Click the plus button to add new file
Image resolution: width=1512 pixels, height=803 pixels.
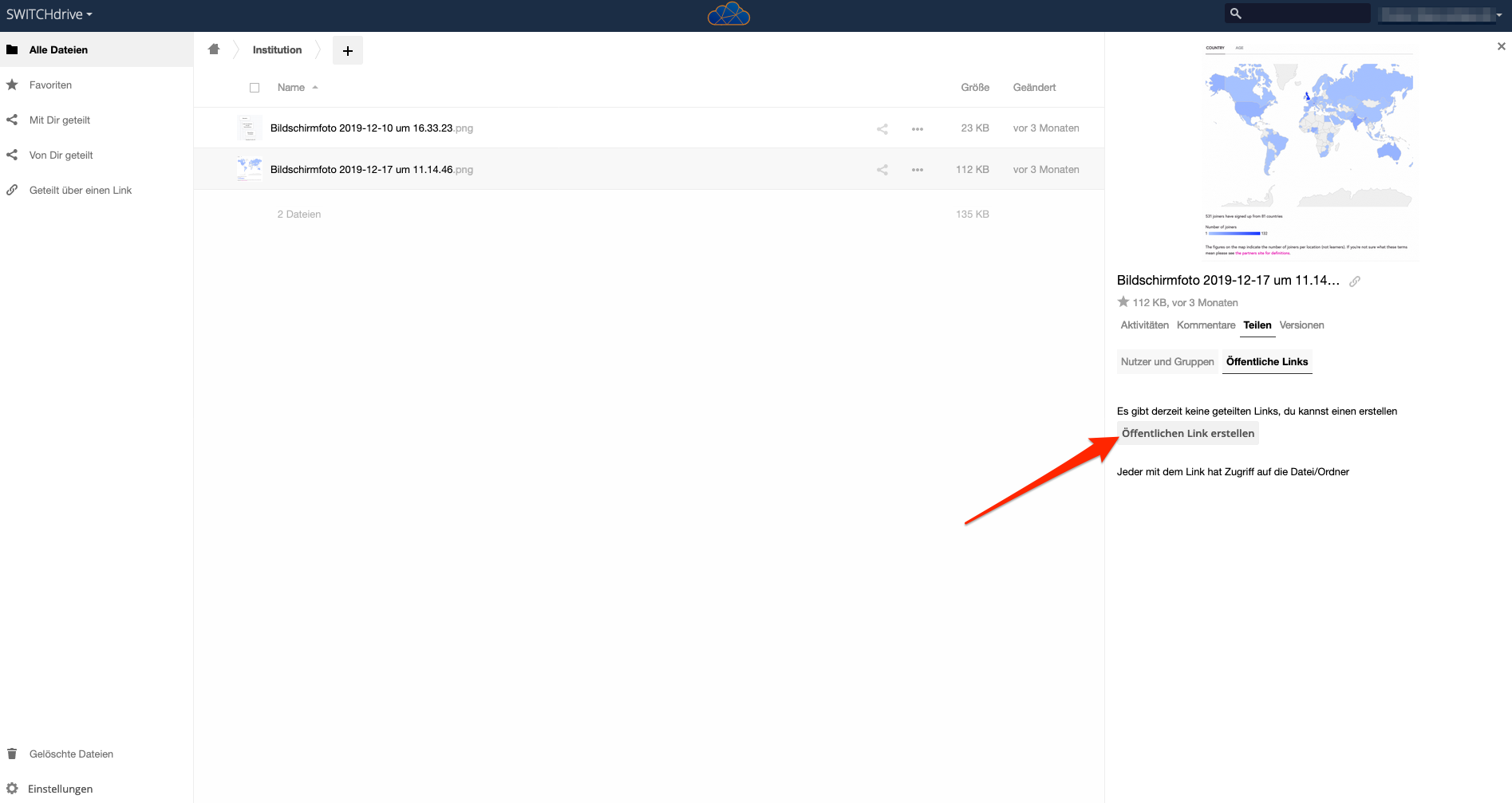pos(348,50)
